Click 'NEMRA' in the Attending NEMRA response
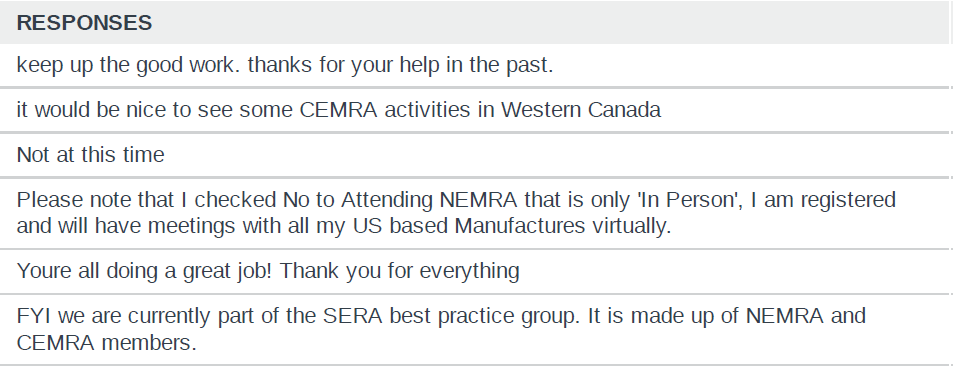This screenshot has width=953, height=366. [x=478, y=200]
